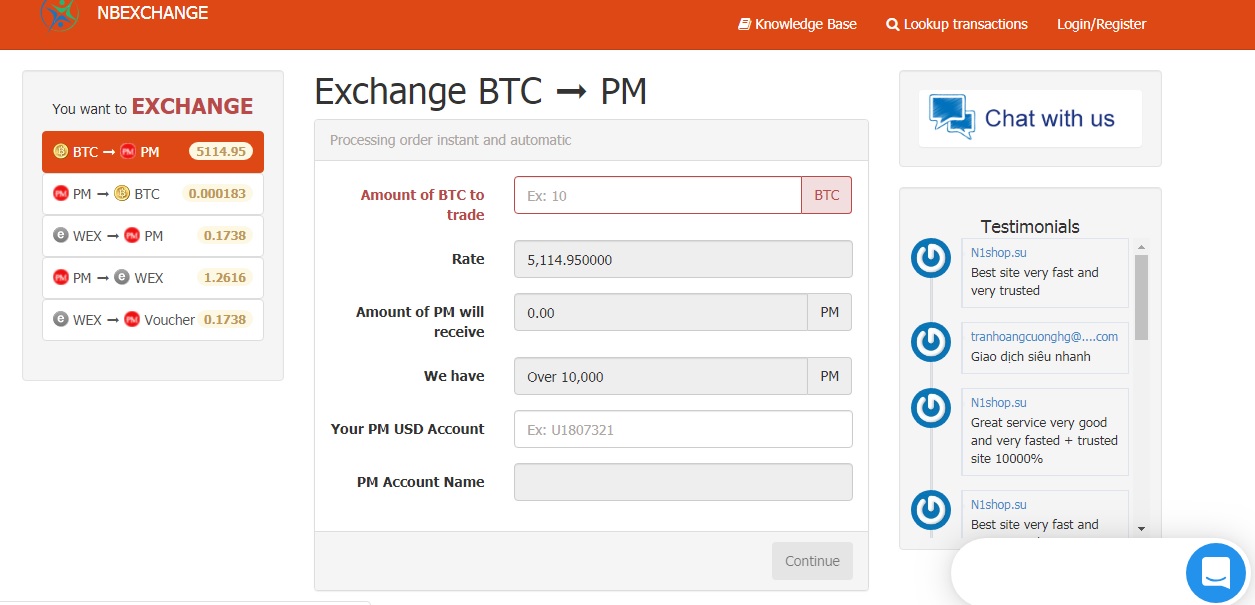Click the first testimonial avatar icon

tap(931, 259)
